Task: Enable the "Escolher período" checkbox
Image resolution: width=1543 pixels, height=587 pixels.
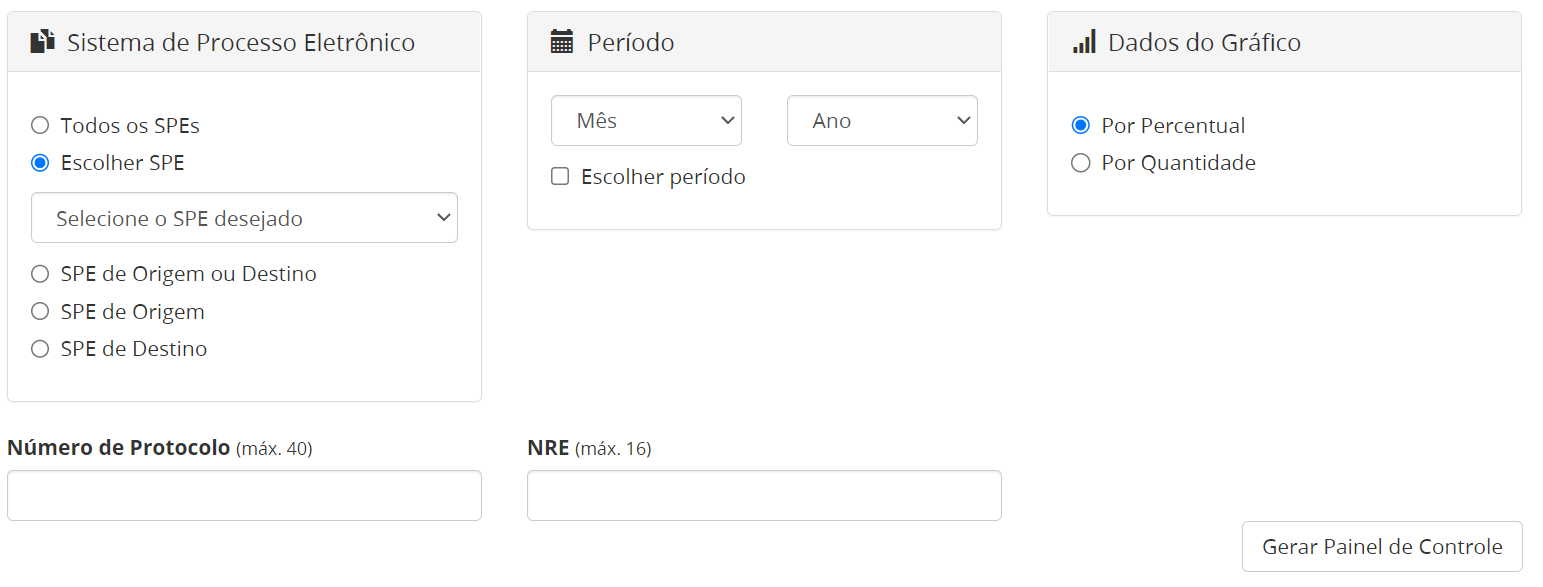Action: [559, 176]
